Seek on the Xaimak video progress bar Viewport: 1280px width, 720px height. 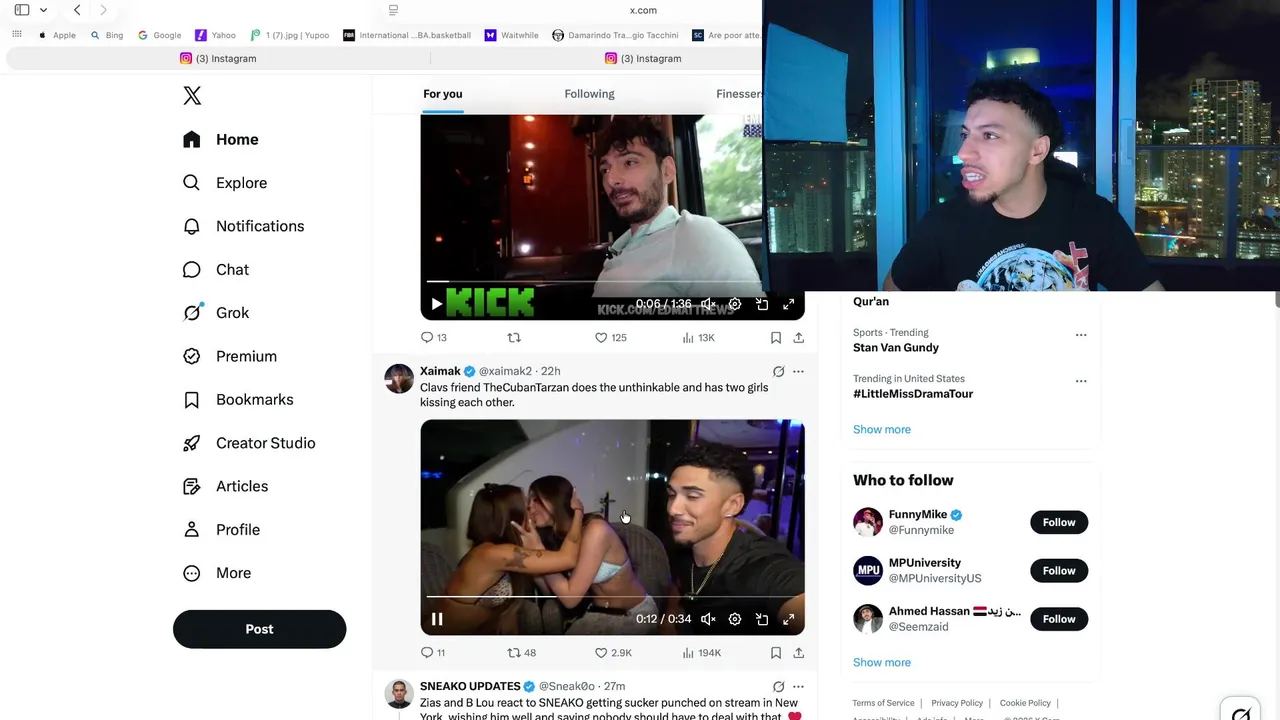coord(612,597)
